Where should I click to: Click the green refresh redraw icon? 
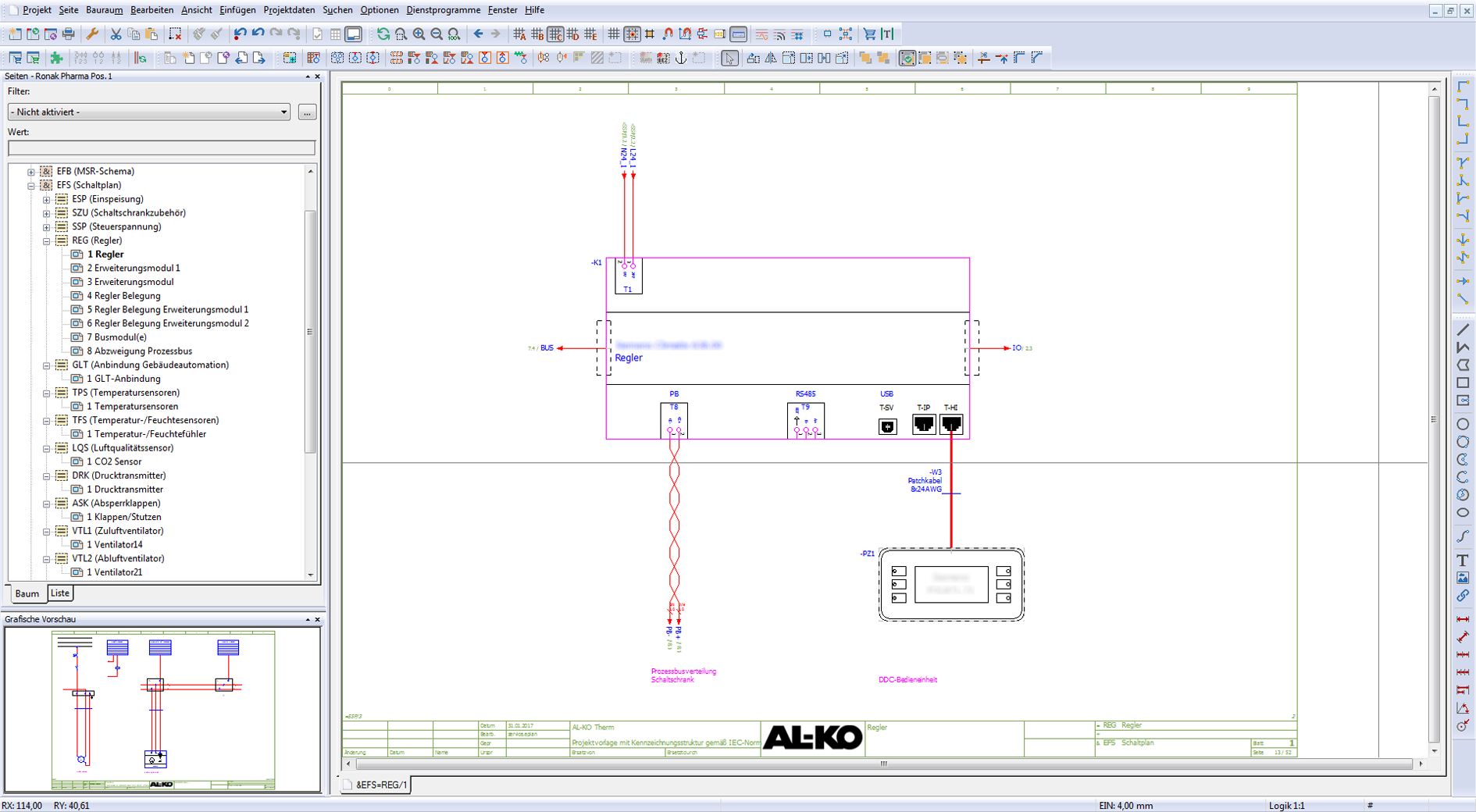point(383,34)
